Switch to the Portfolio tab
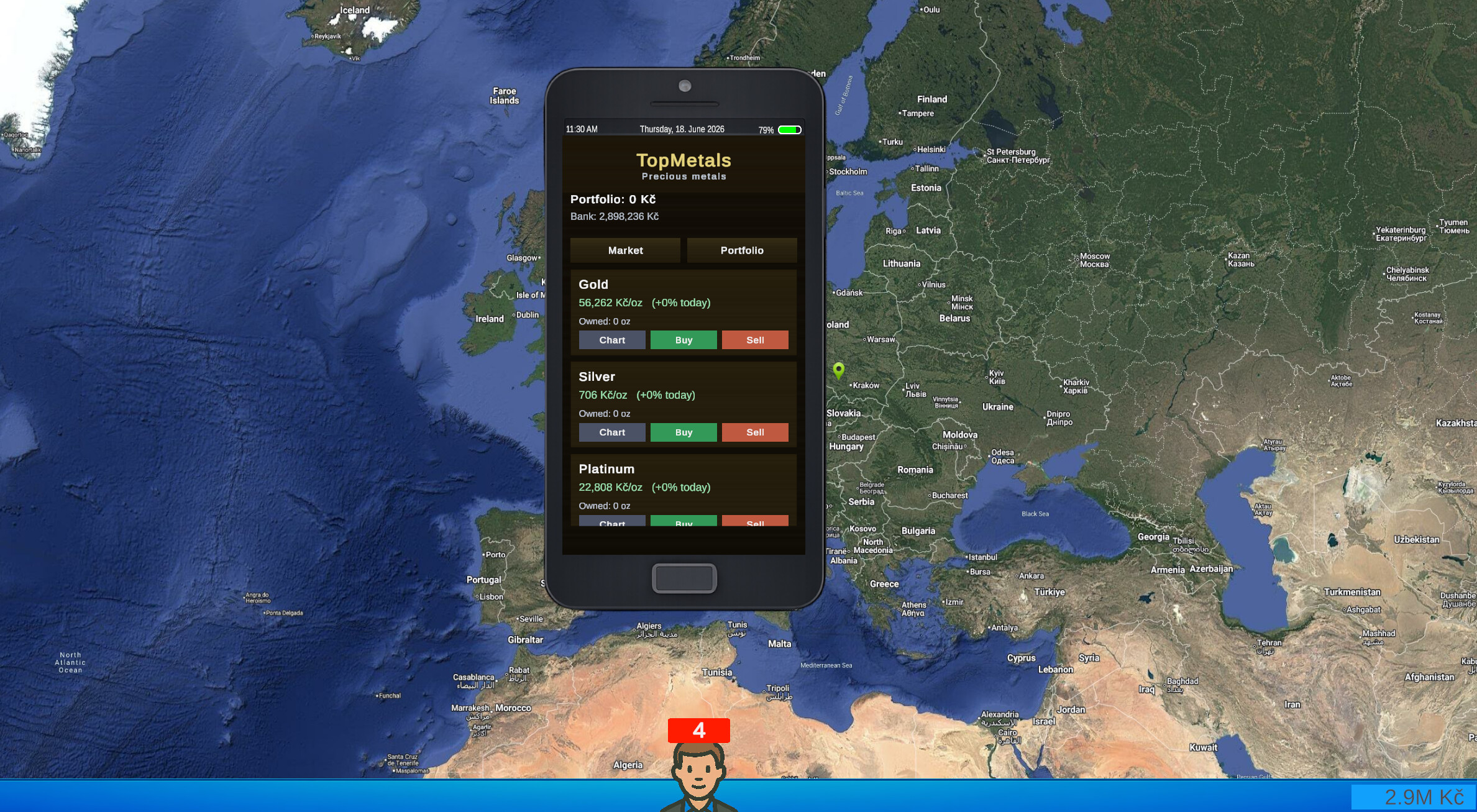Image resolution: width=1477 pixels, height=812 pixels. point(742,250)
